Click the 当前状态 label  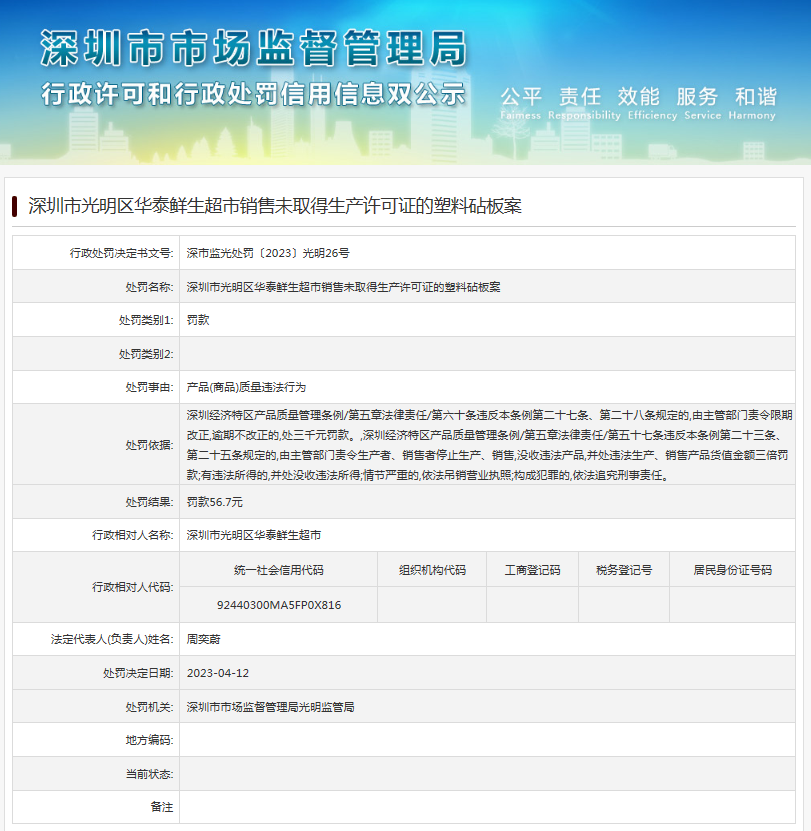[x=149, y=774]
